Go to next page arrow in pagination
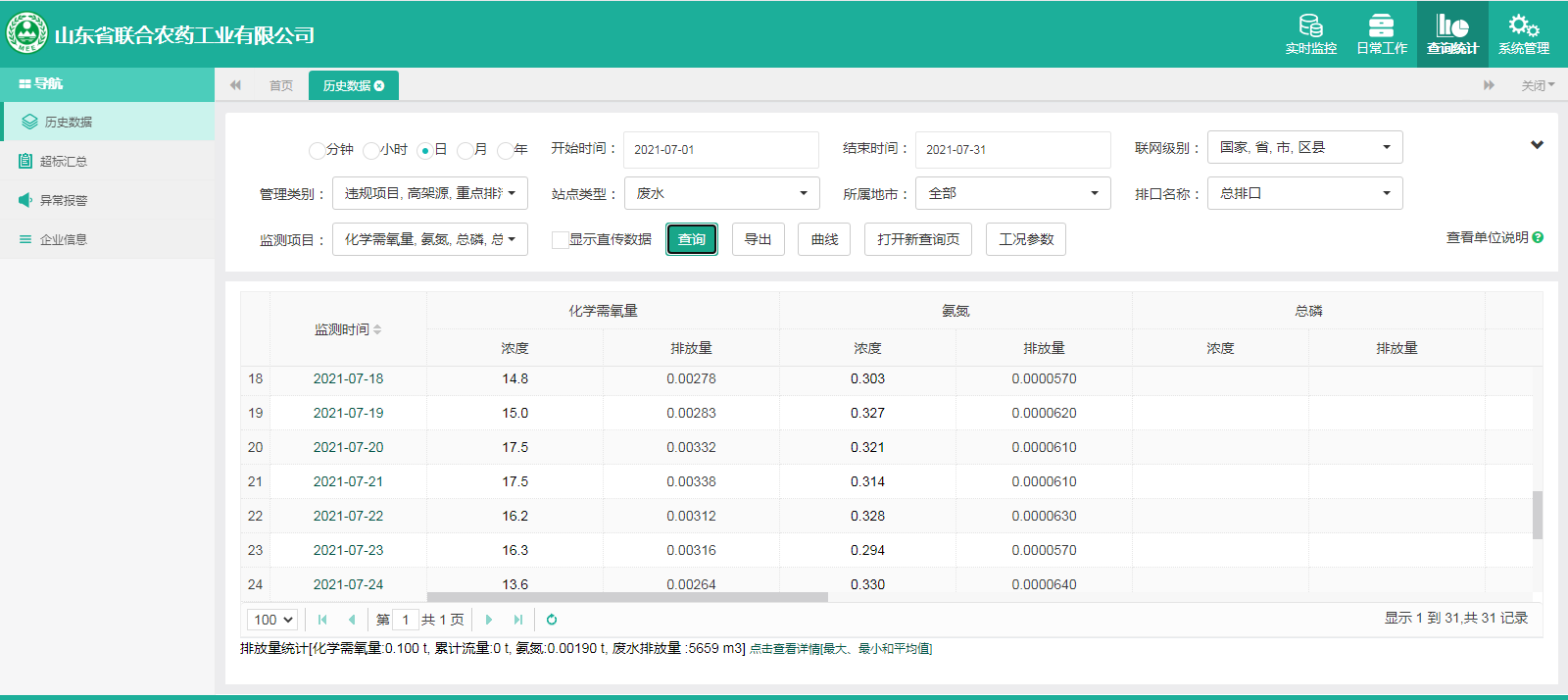 pyautogui.click(x=489, y=620)
